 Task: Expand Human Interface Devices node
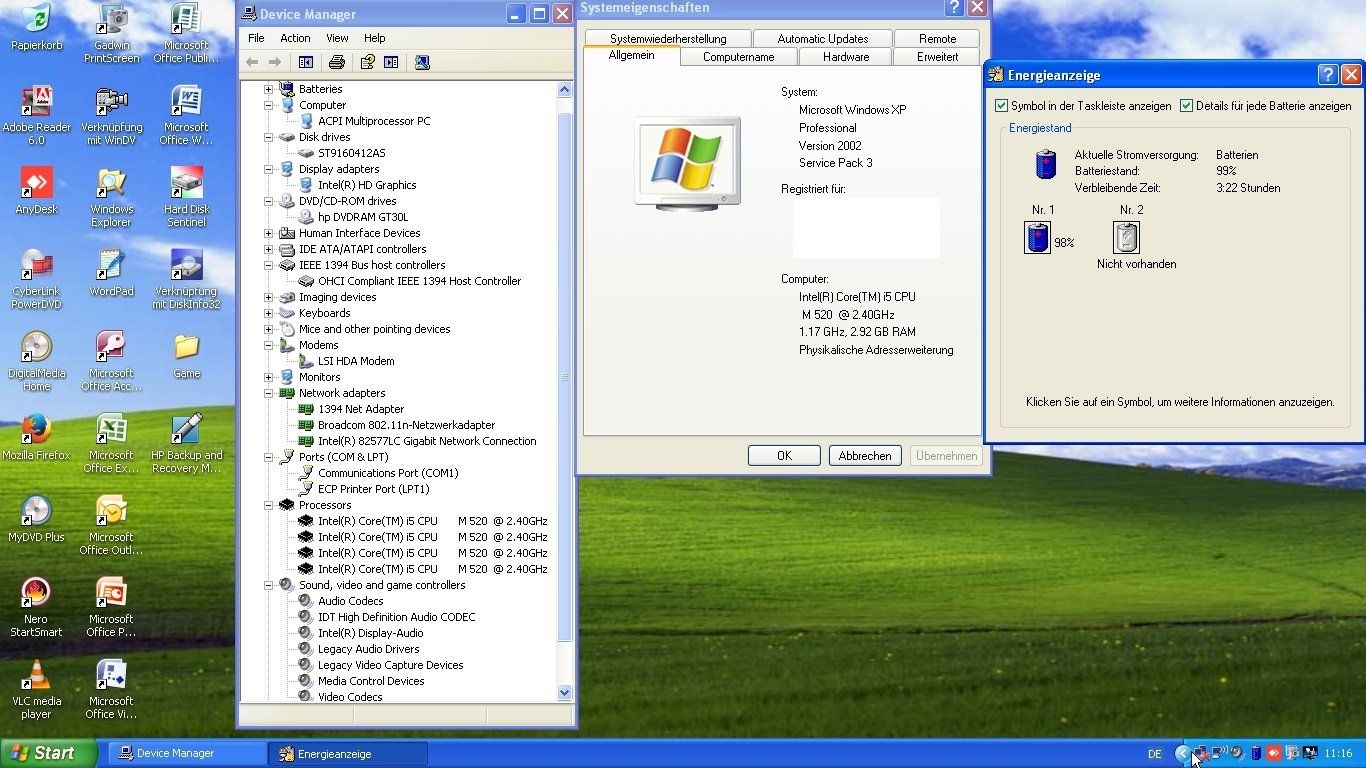[x=268, y=233]
